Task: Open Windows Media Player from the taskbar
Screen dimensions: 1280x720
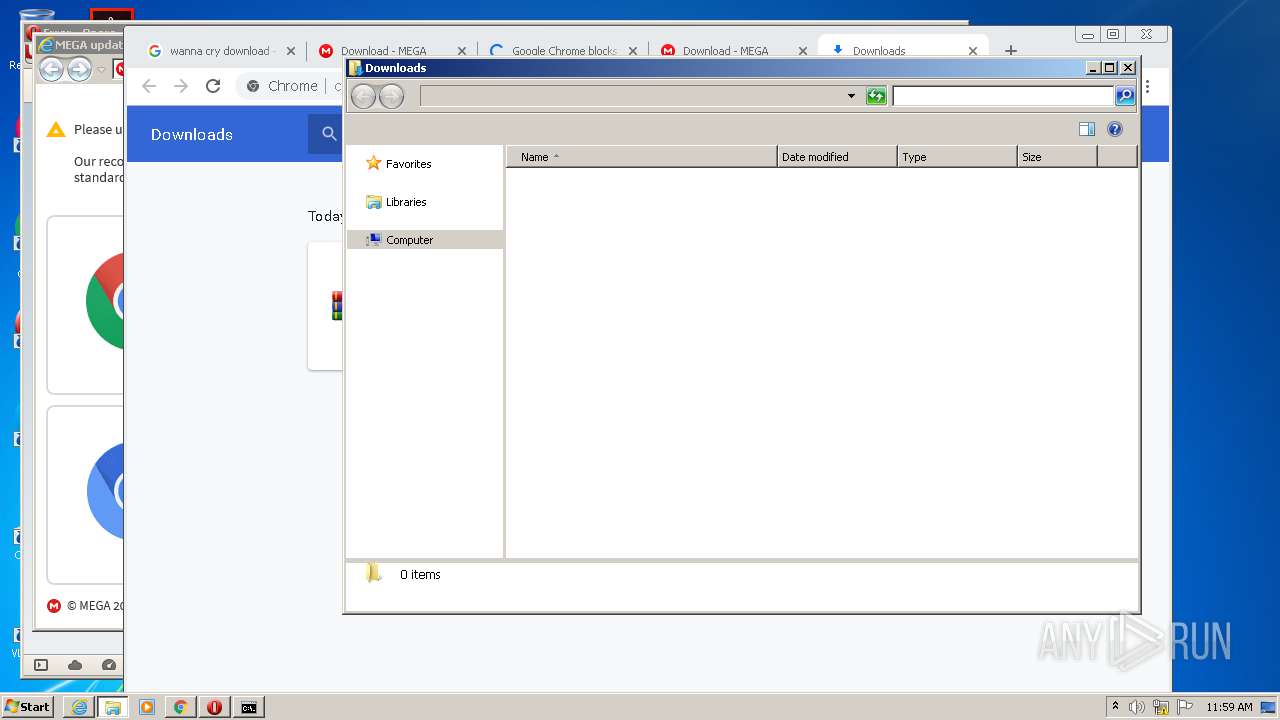Action: point(147,707)
